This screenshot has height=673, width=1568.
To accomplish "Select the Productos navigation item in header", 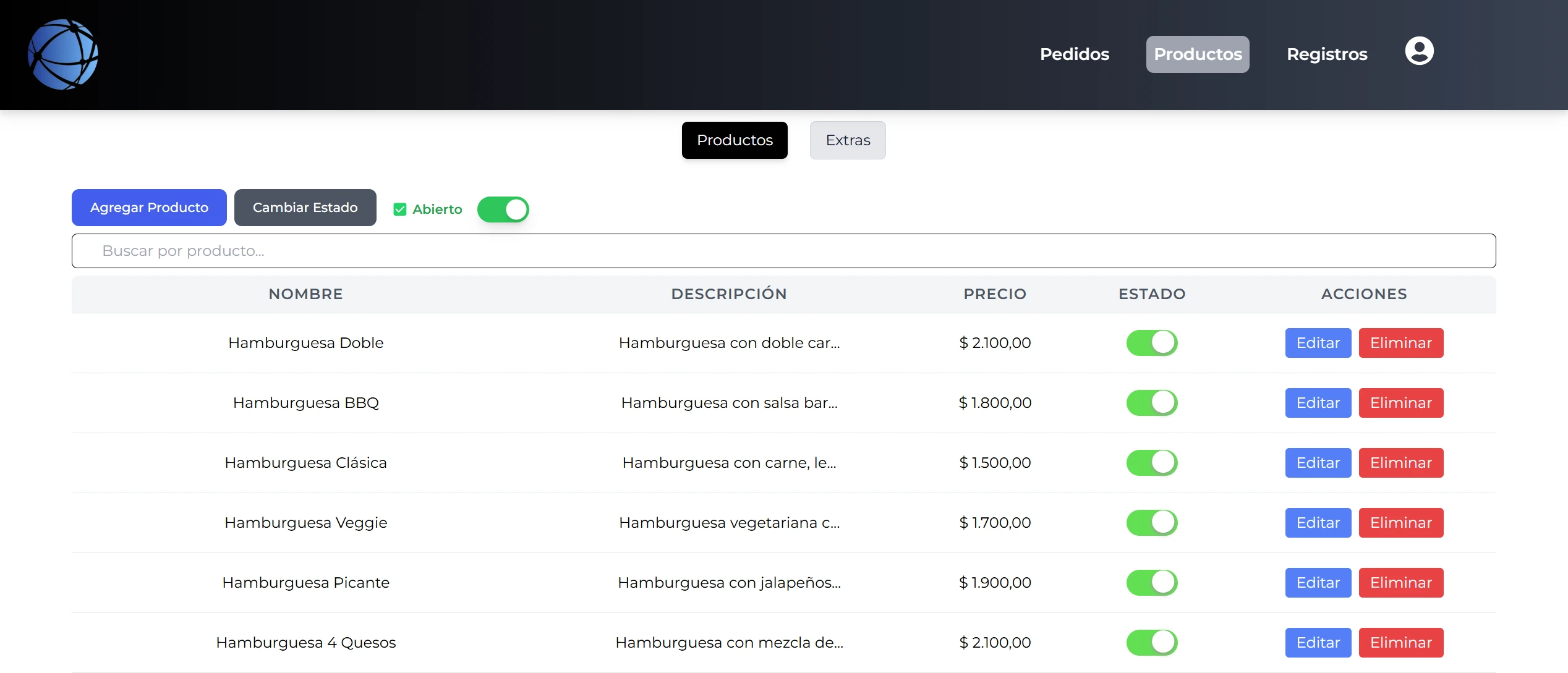I will 1198,54.
